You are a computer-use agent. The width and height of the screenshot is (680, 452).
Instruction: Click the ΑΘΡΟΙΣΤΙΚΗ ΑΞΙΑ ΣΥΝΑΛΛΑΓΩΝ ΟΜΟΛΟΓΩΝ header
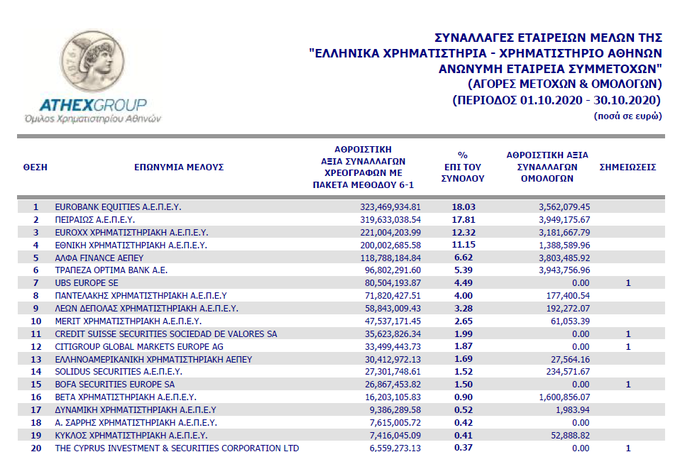547,167
